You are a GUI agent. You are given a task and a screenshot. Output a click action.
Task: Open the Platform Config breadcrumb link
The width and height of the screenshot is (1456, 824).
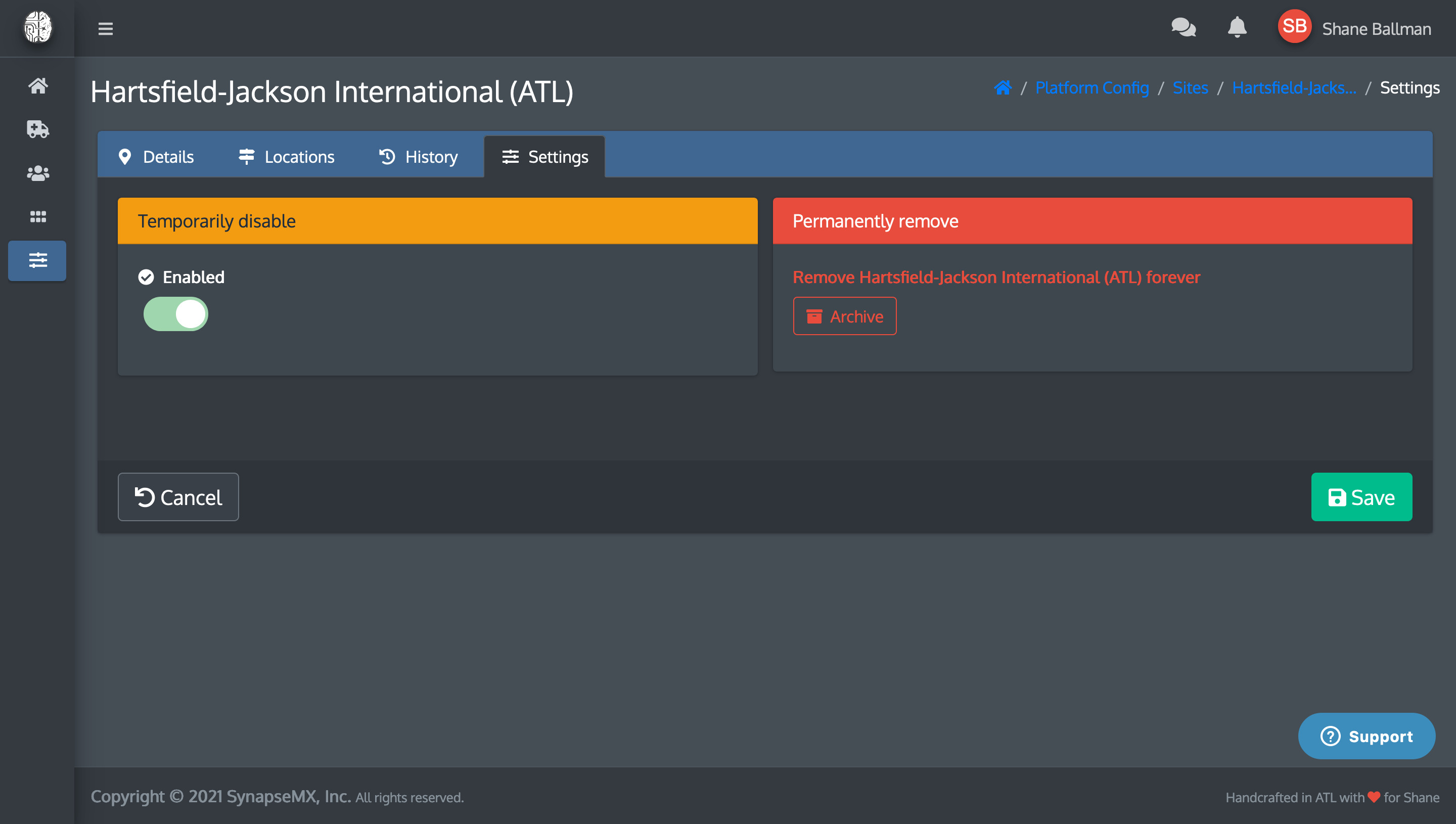(1091, 88)
